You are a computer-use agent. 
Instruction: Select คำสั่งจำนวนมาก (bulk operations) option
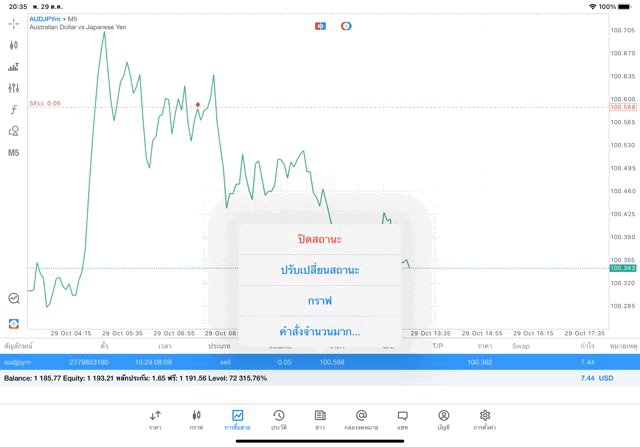pyautogui.click(x=320, y=331)
